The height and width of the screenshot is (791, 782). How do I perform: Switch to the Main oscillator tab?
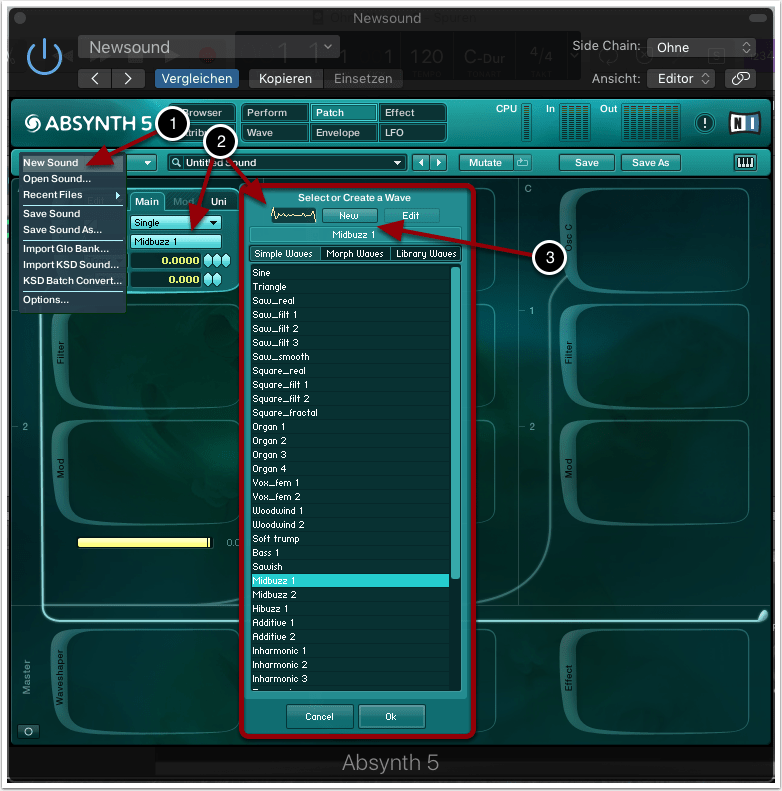coord(147,202)
